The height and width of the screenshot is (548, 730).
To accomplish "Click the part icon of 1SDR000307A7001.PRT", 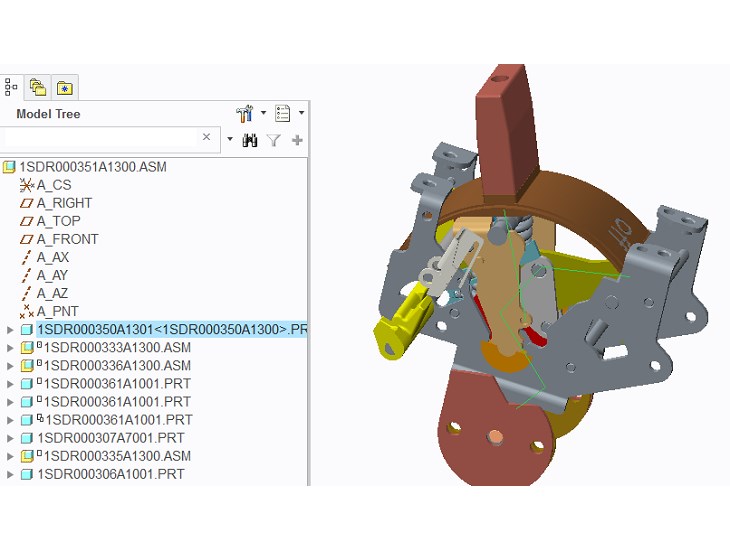I will (x=27, y=438).
